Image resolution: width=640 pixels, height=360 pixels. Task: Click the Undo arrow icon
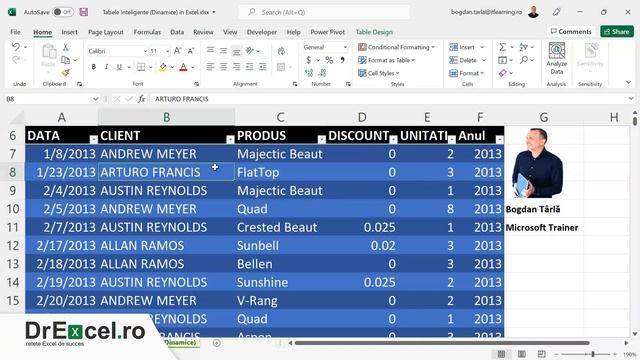(16, 47)
